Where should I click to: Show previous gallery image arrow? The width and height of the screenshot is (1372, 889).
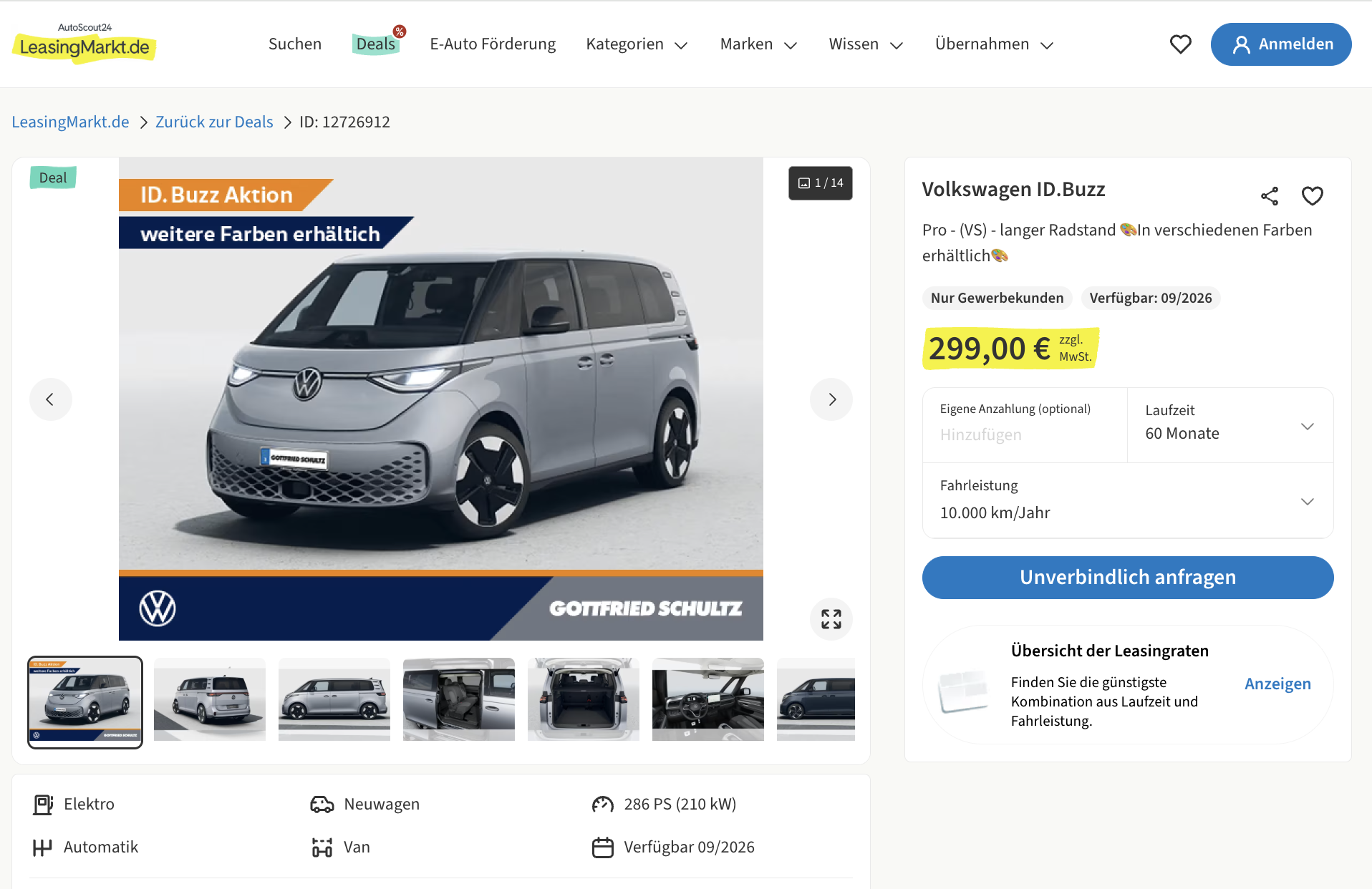[x=50, y=399]
